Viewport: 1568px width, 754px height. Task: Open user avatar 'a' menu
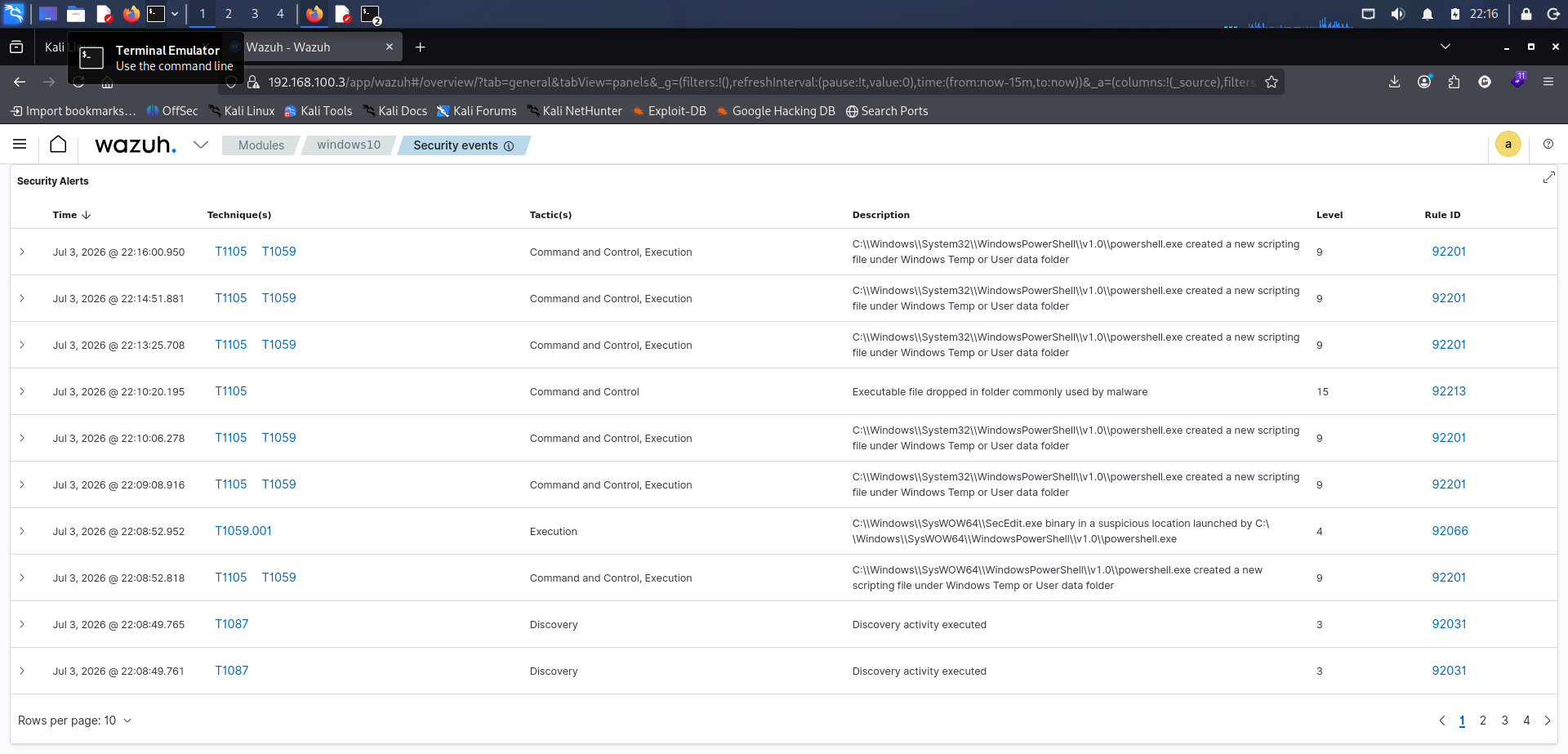pos(1508,145)
